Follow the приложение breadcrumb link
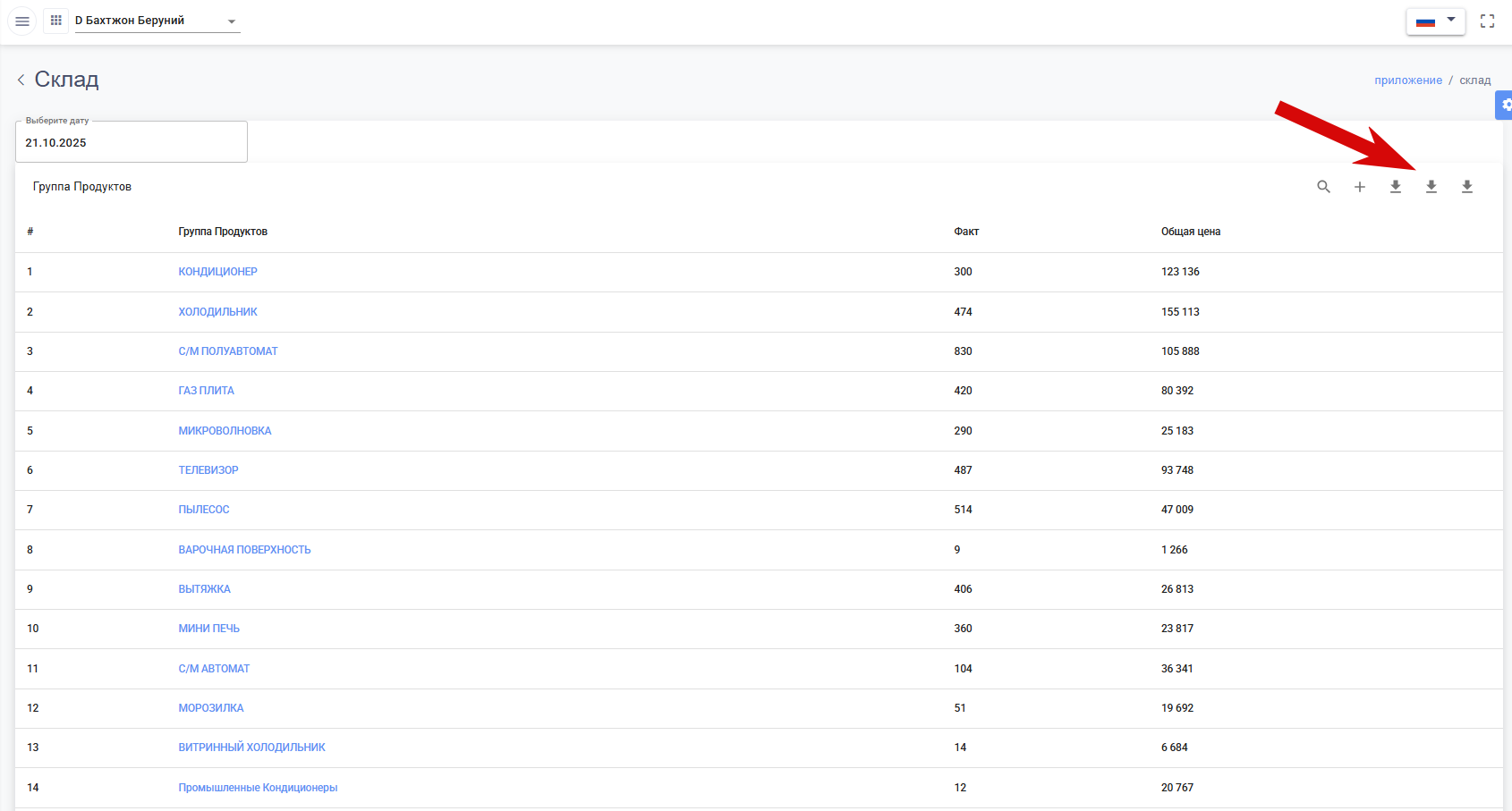 [1407, 80]
